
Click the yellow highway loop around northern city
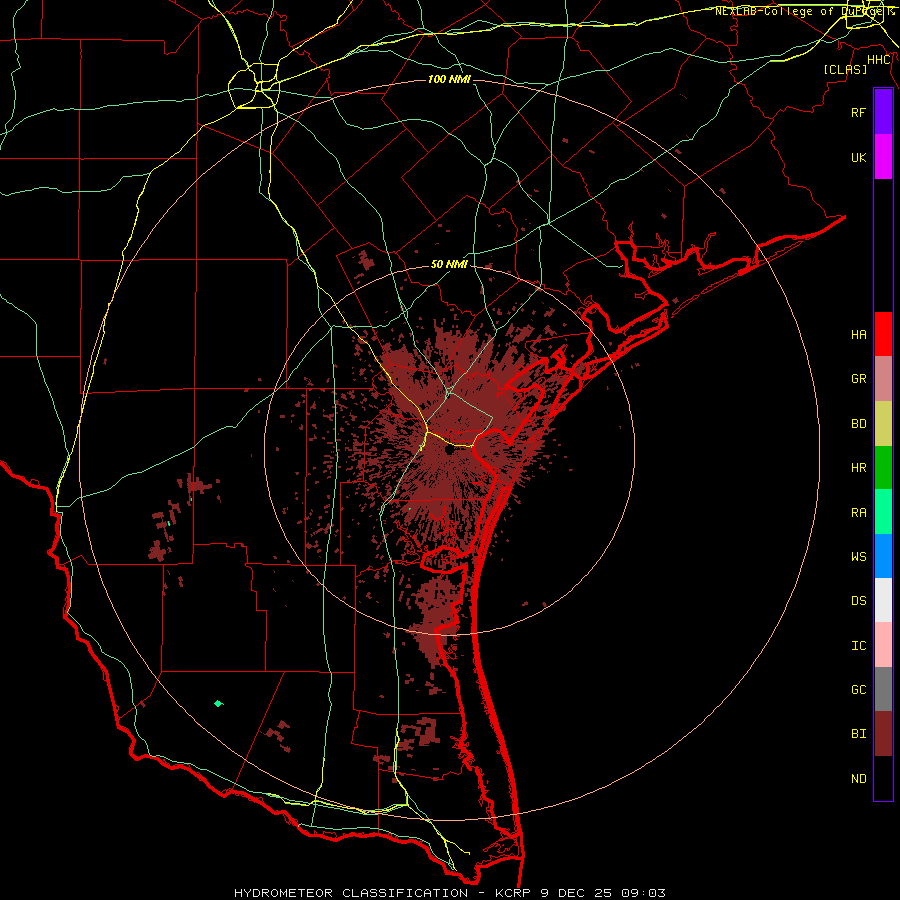(x=254, y=86)
